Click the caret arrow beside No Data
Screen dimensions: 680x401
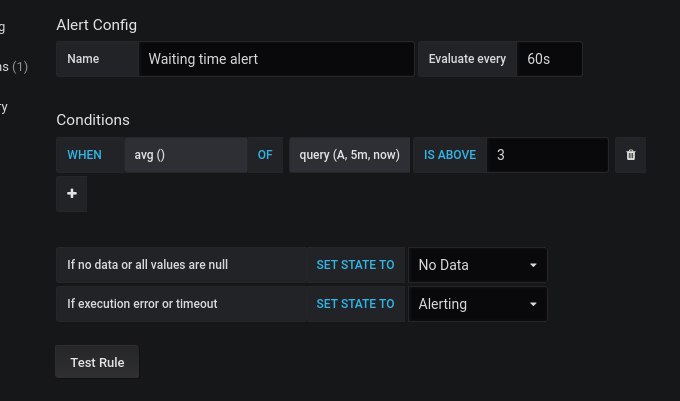coord(533,265)
